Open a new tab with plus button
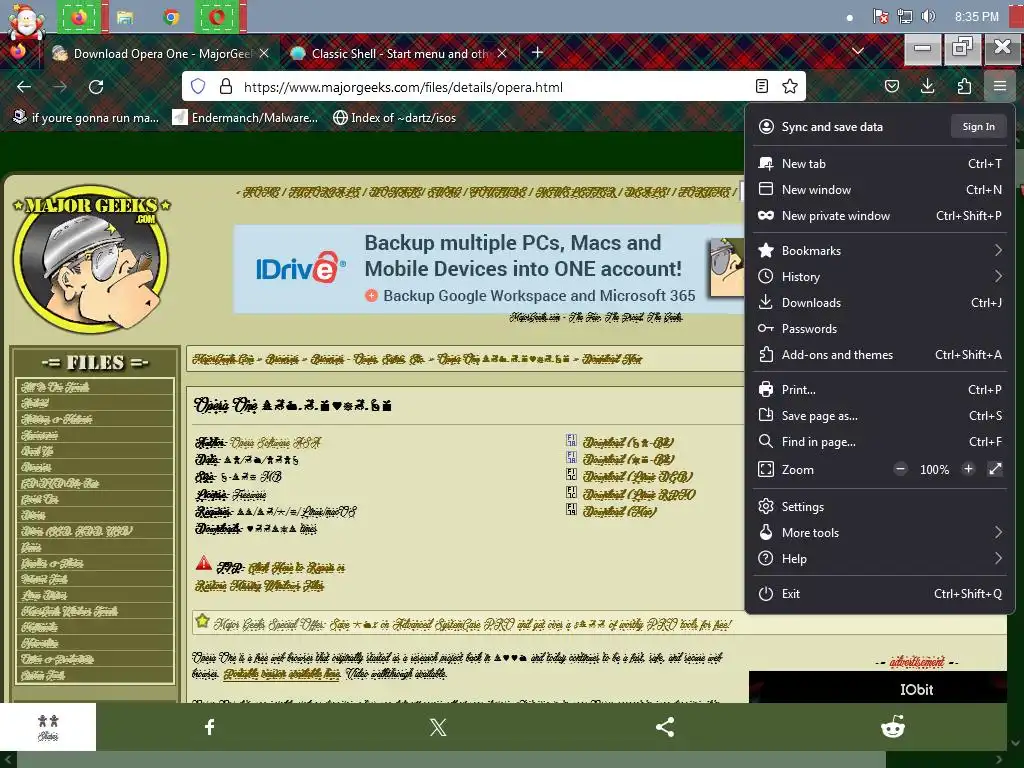Screen dimensions: 1024x768 537,52
